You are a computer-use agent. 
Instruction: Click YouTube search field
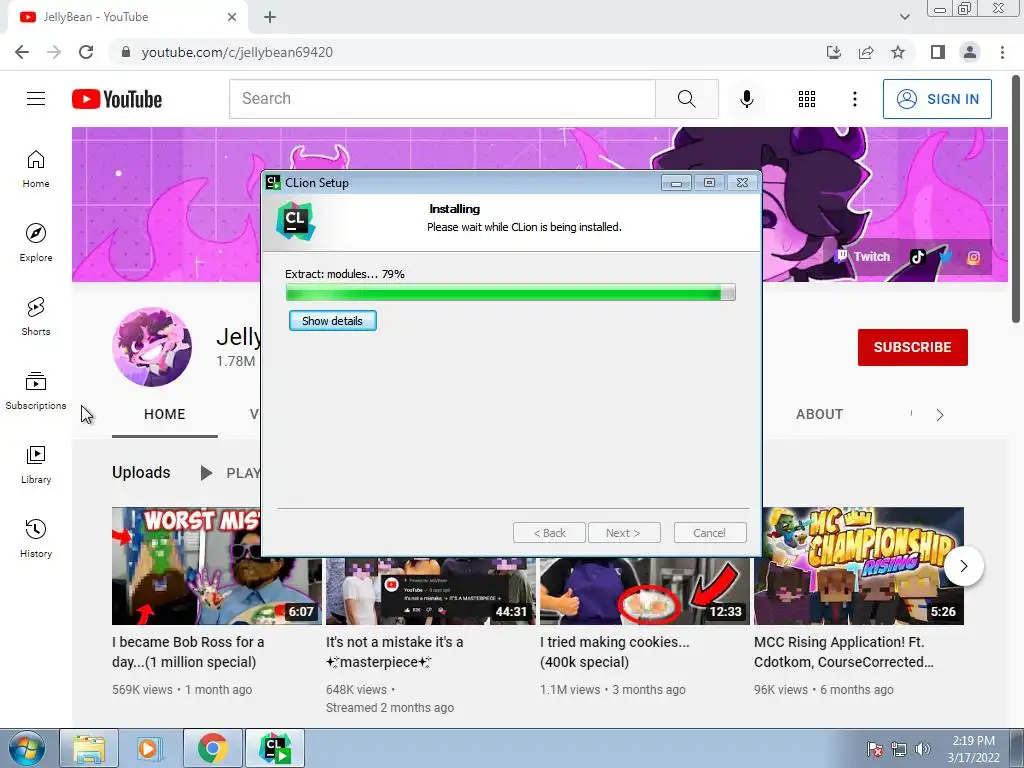point(442,99)
